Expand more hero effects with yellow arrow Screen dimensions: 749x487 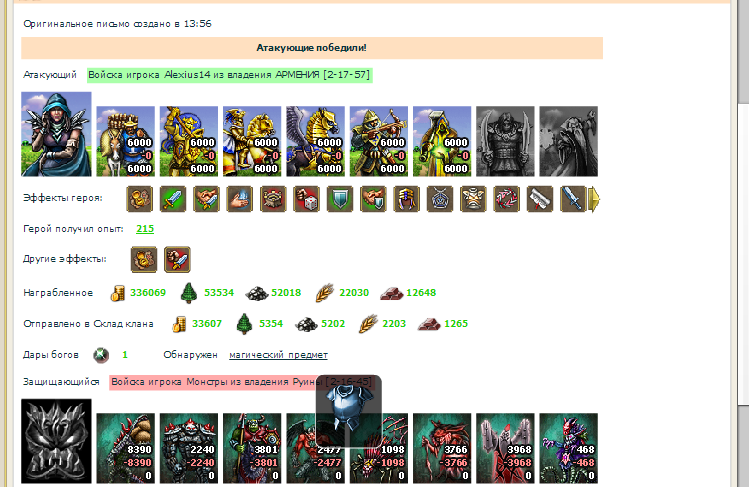pyautogui.click(x=594, y=199)
